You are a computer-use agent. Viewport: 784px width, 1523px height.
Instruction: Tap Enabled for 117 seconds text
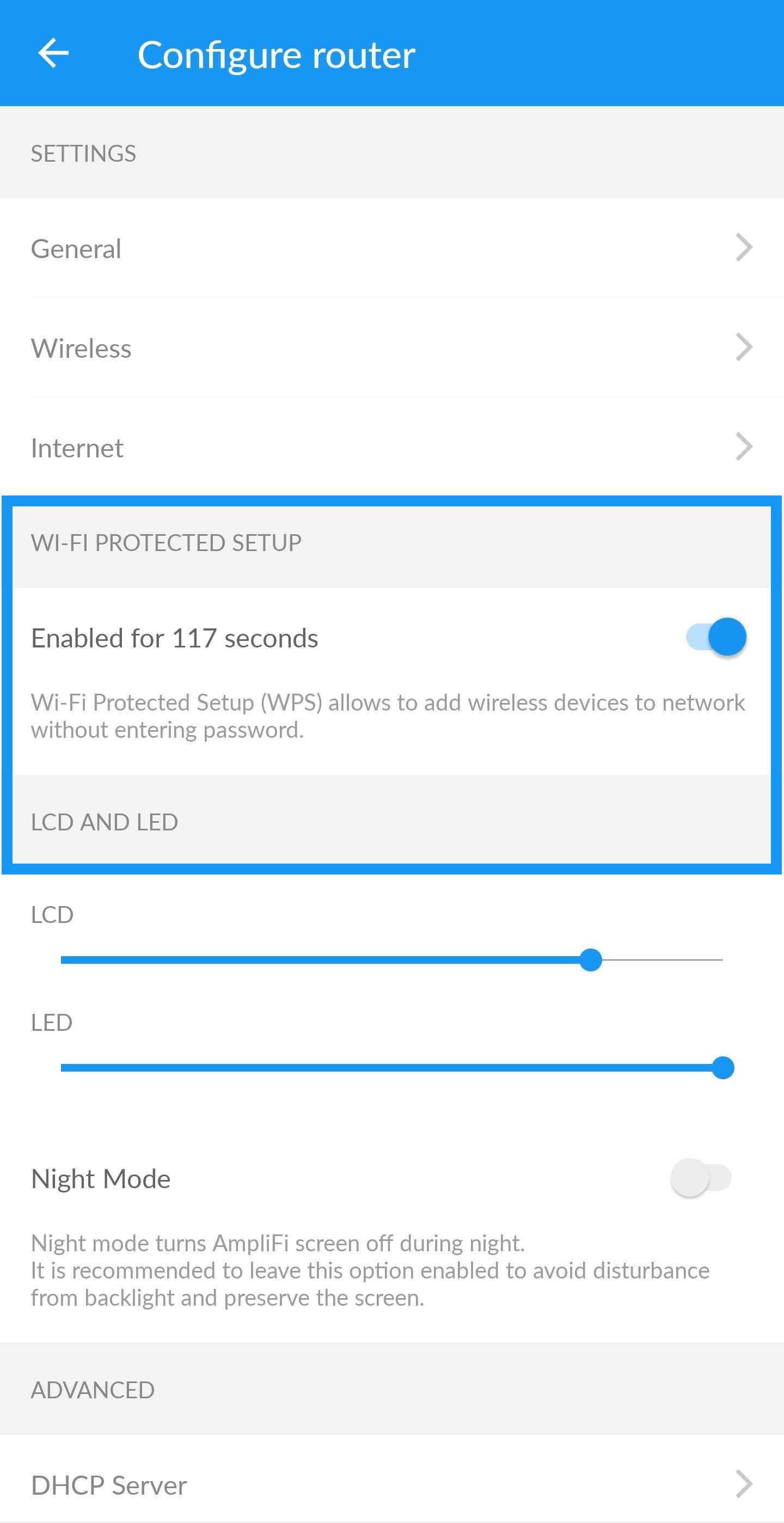coord(174,638)
